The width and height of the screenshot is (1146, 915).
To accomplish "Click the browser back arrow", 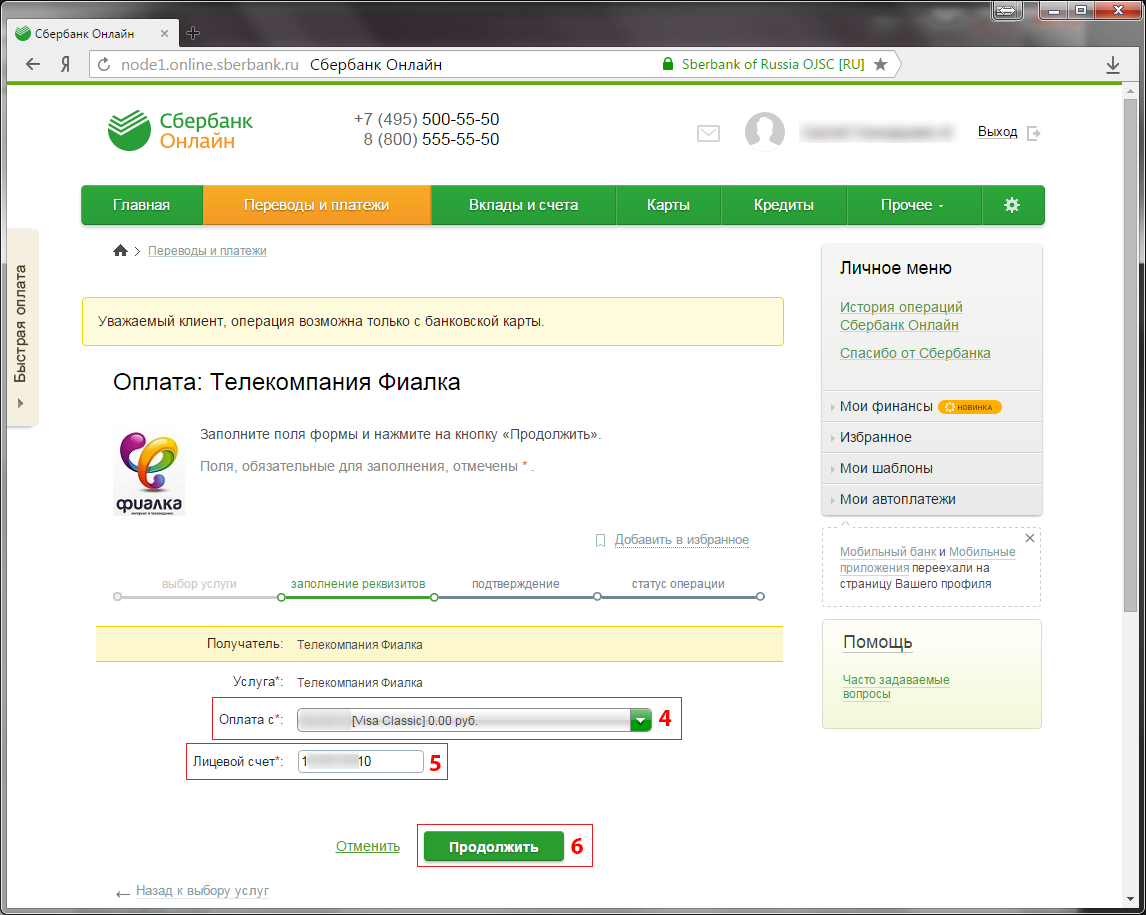I will (x=33, y=64).
